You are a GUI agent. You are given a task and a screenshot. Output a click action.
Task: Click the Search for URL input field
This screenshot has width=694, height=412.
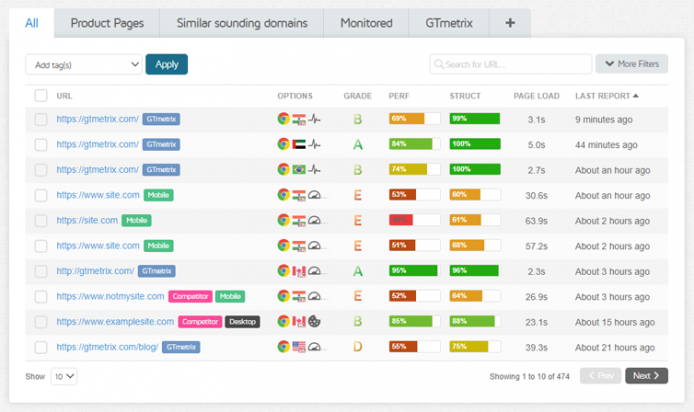point(510,64)
